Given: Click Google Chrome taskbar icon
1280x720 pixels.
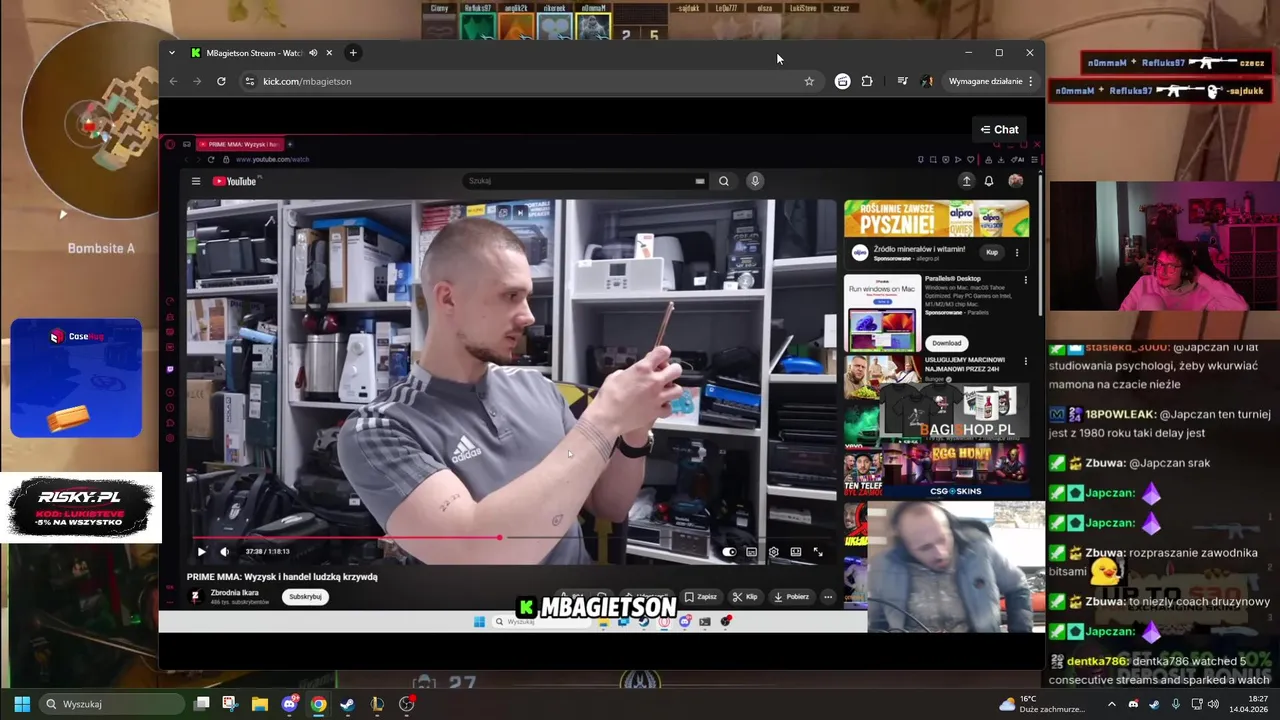Looking at the screenshot, I should 318,704.
